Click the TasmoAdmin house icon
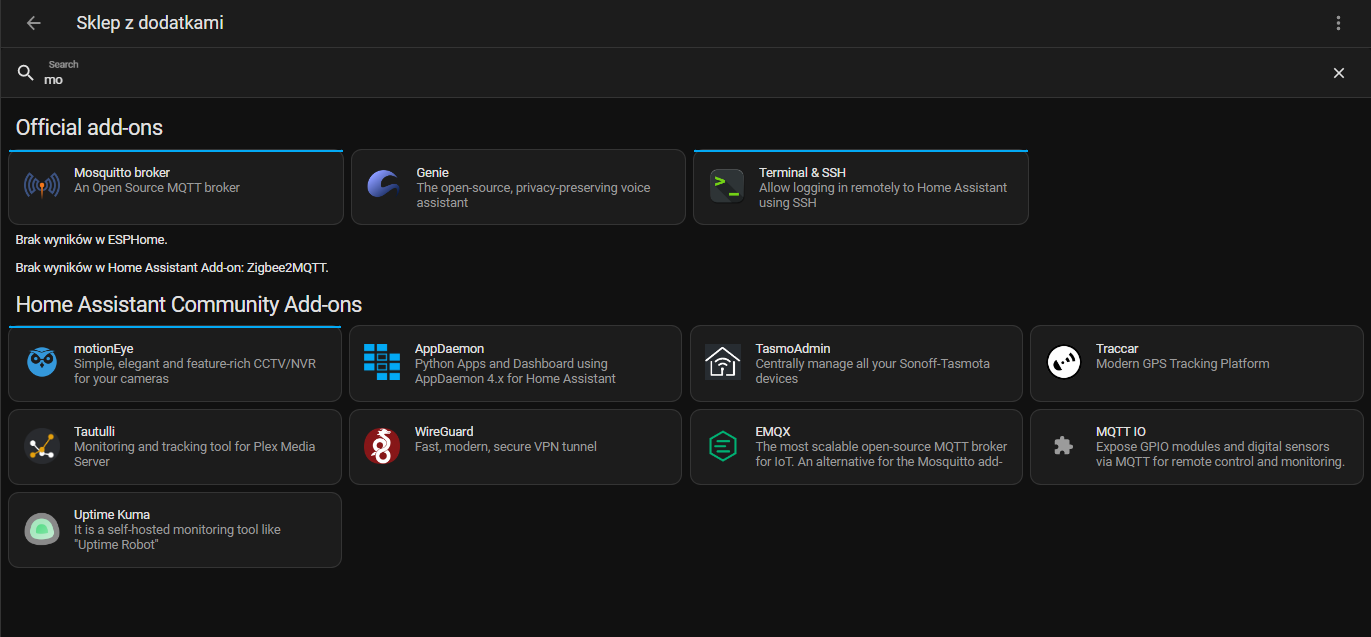Screen dimensions: 1371x637 point(723,363)
